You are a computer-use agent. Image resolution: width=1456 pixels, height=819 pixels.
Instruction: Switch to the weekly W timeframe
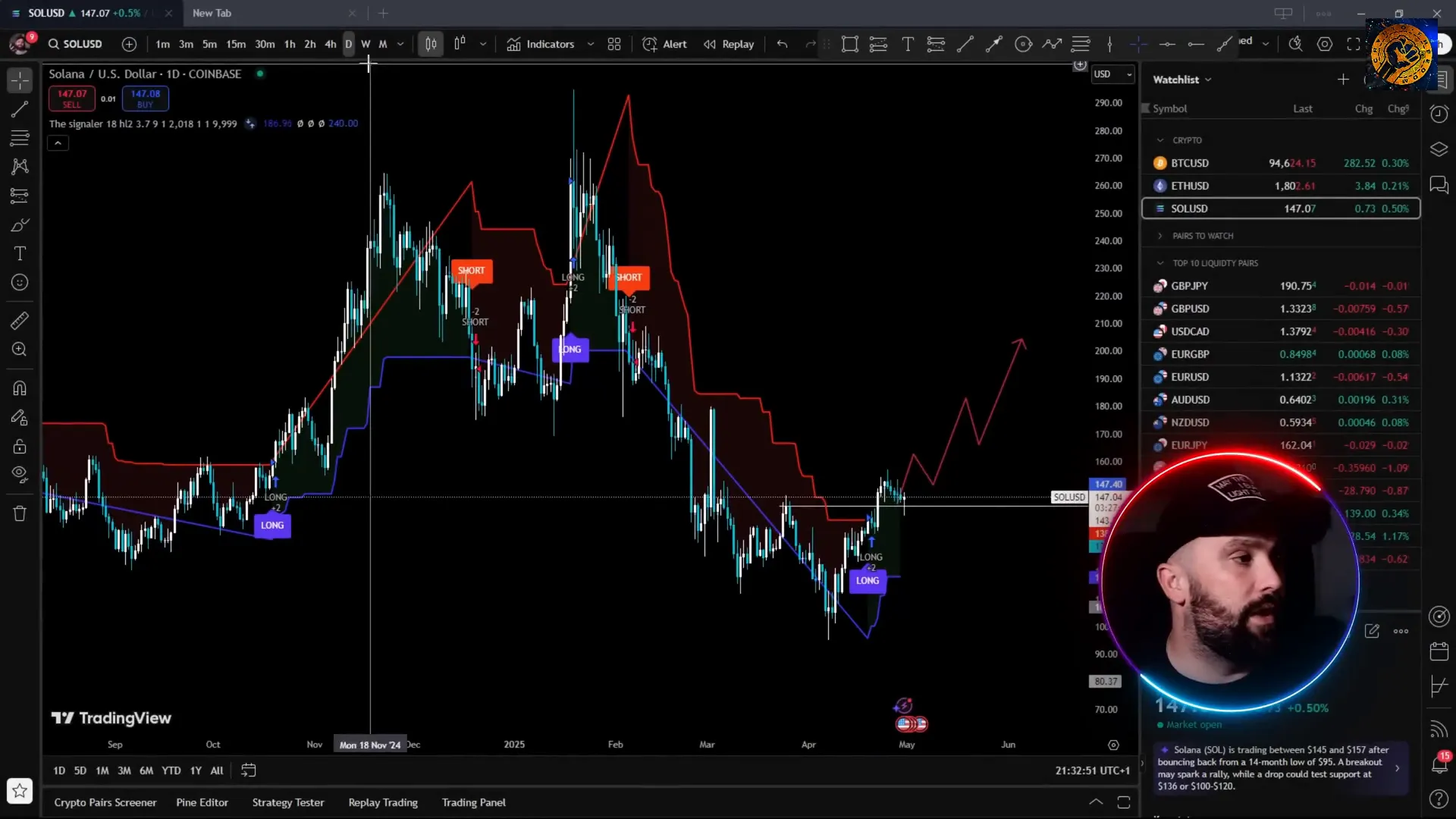click(366, 44)
